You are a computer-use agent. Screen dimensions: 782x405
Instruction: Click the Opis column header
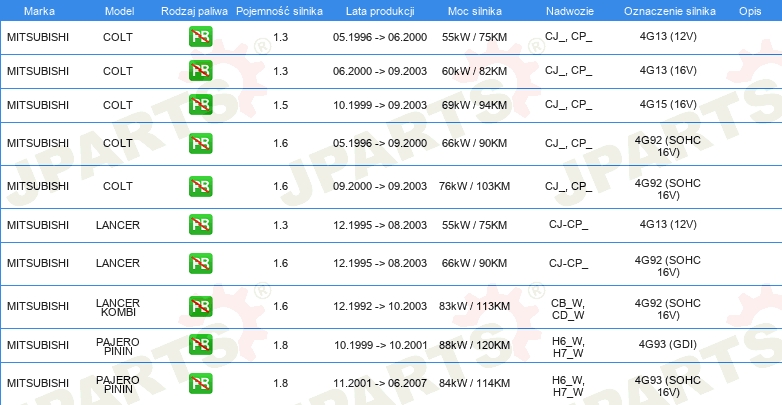[x=750, y=11]
